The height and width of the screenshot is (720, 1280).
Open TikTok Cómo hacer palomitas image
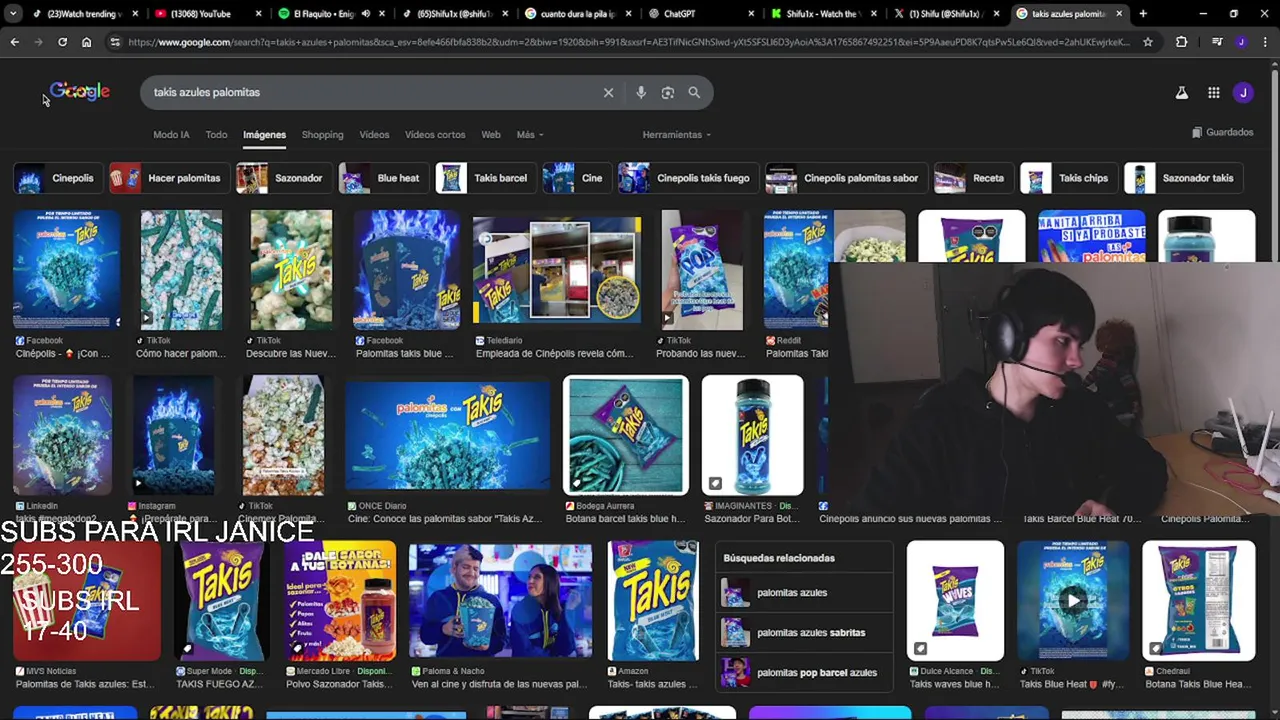click(x=181, y=270)
